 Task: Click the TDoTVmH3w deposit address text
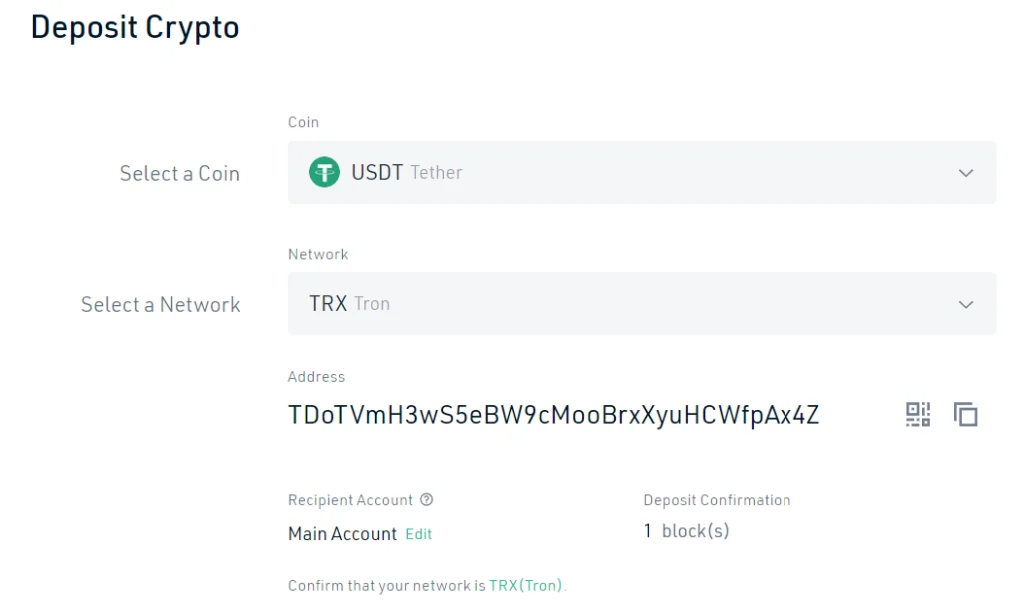tap(553, 415)
